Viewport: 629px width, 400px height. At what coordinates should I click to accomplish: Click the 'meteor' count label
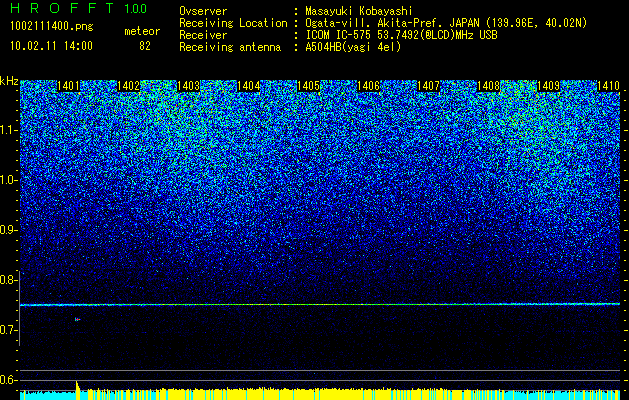pos(142,31)
